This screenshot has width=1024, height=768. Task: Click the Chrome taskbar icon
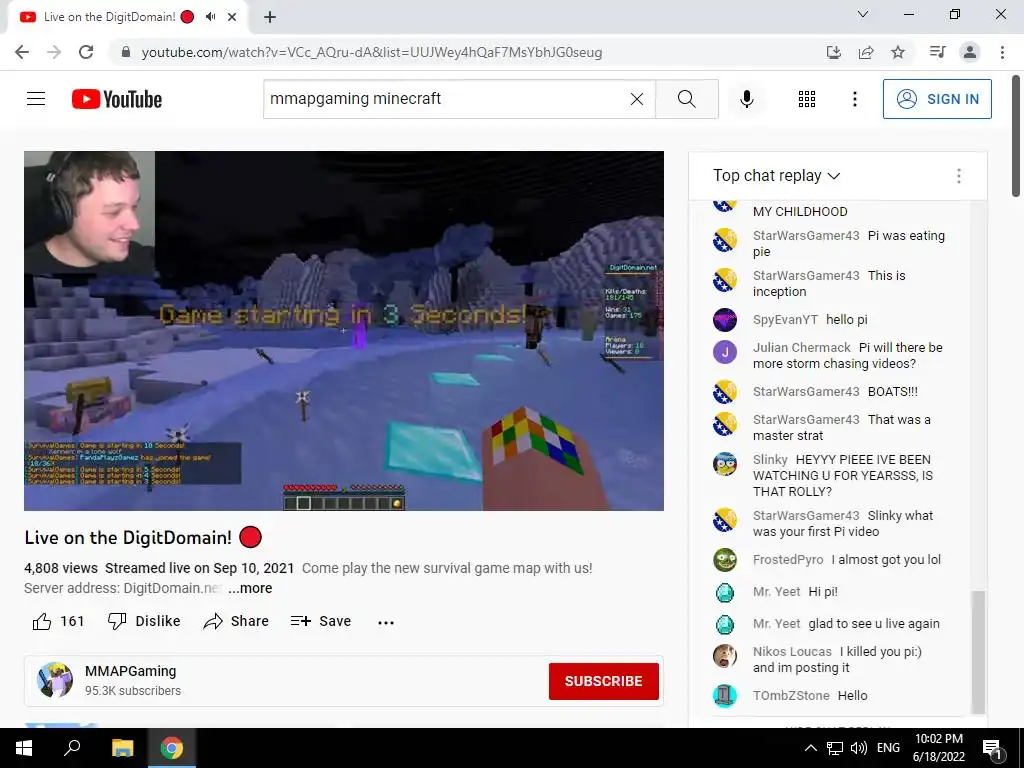(172, 748)
